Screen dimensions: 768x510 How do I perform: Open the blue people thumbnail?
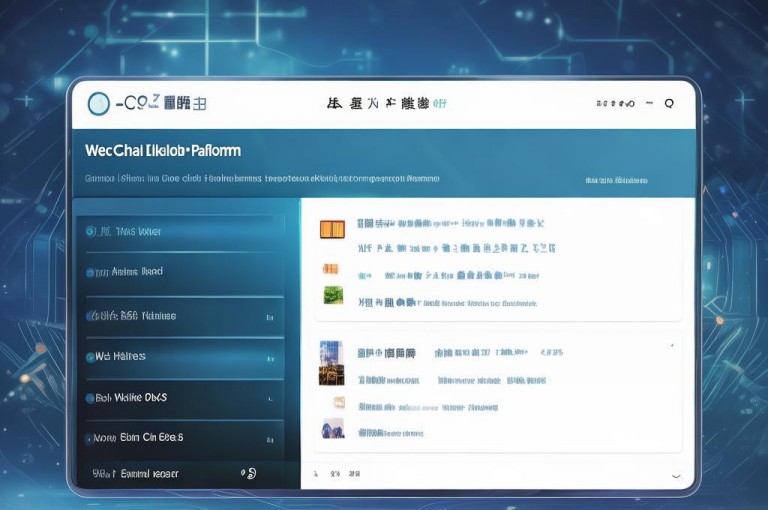[x=333, y=429]
